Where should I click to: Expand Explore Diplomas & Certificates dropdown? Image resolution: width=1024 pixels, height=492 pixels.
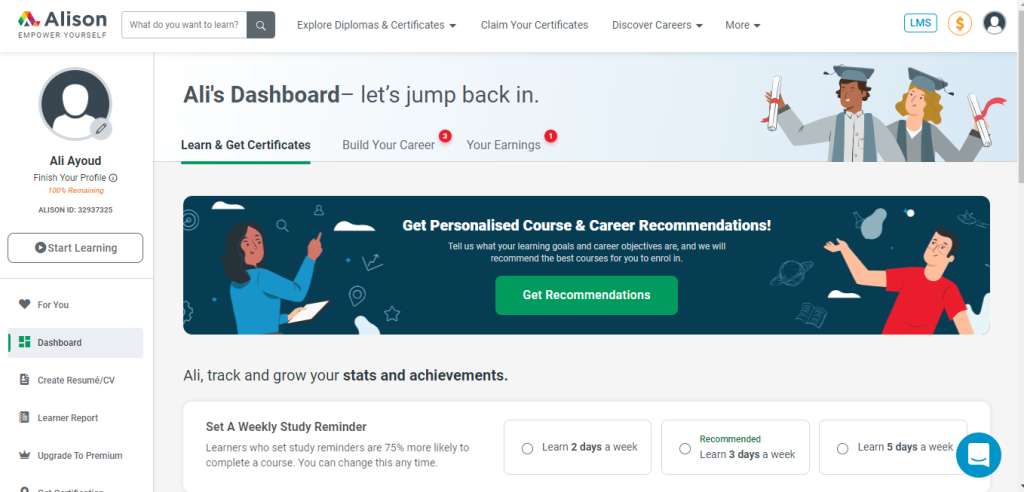pos(376,25)
